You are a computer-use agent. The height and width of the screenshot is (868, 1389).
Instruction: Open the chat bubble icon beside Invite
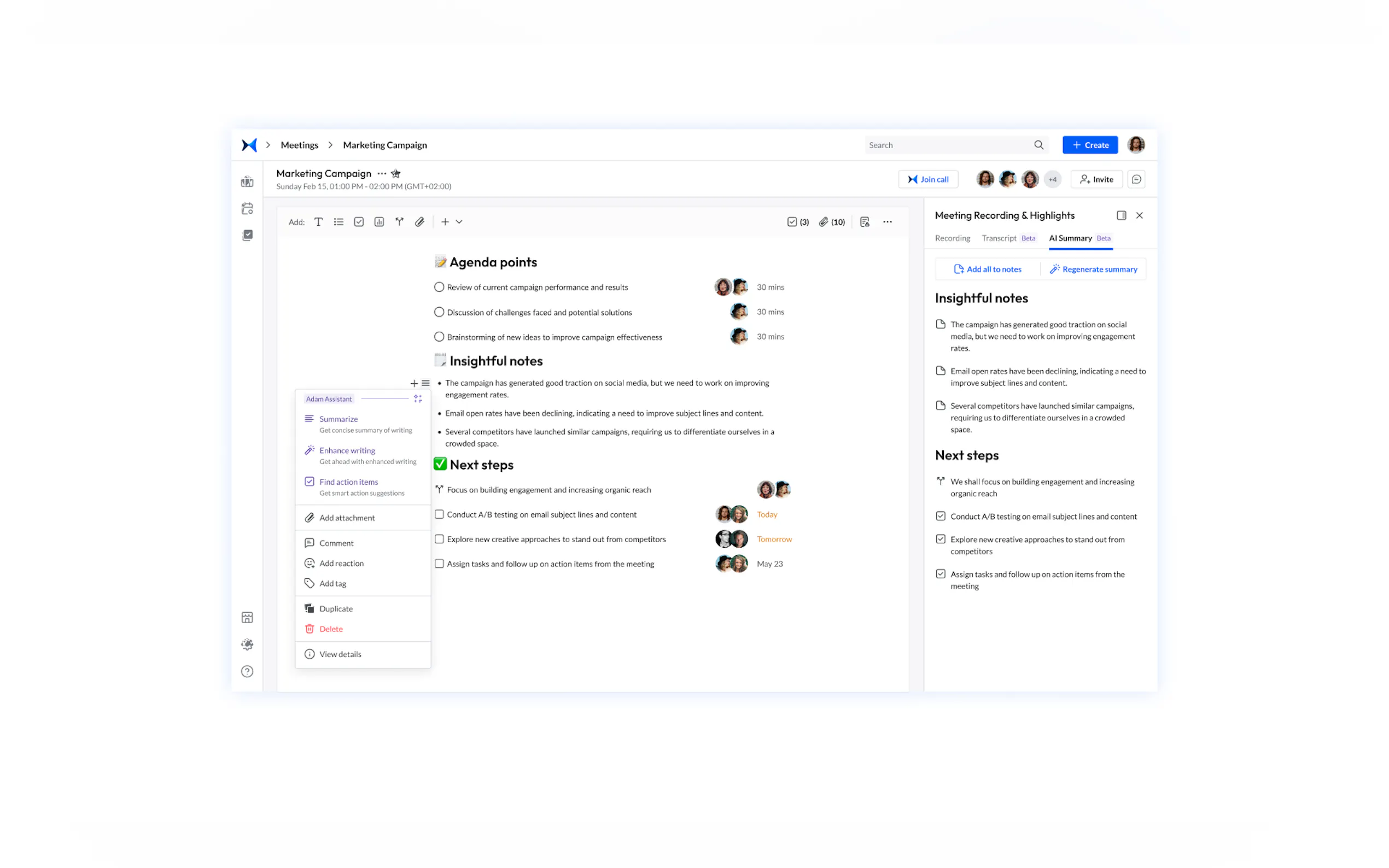1136,179
